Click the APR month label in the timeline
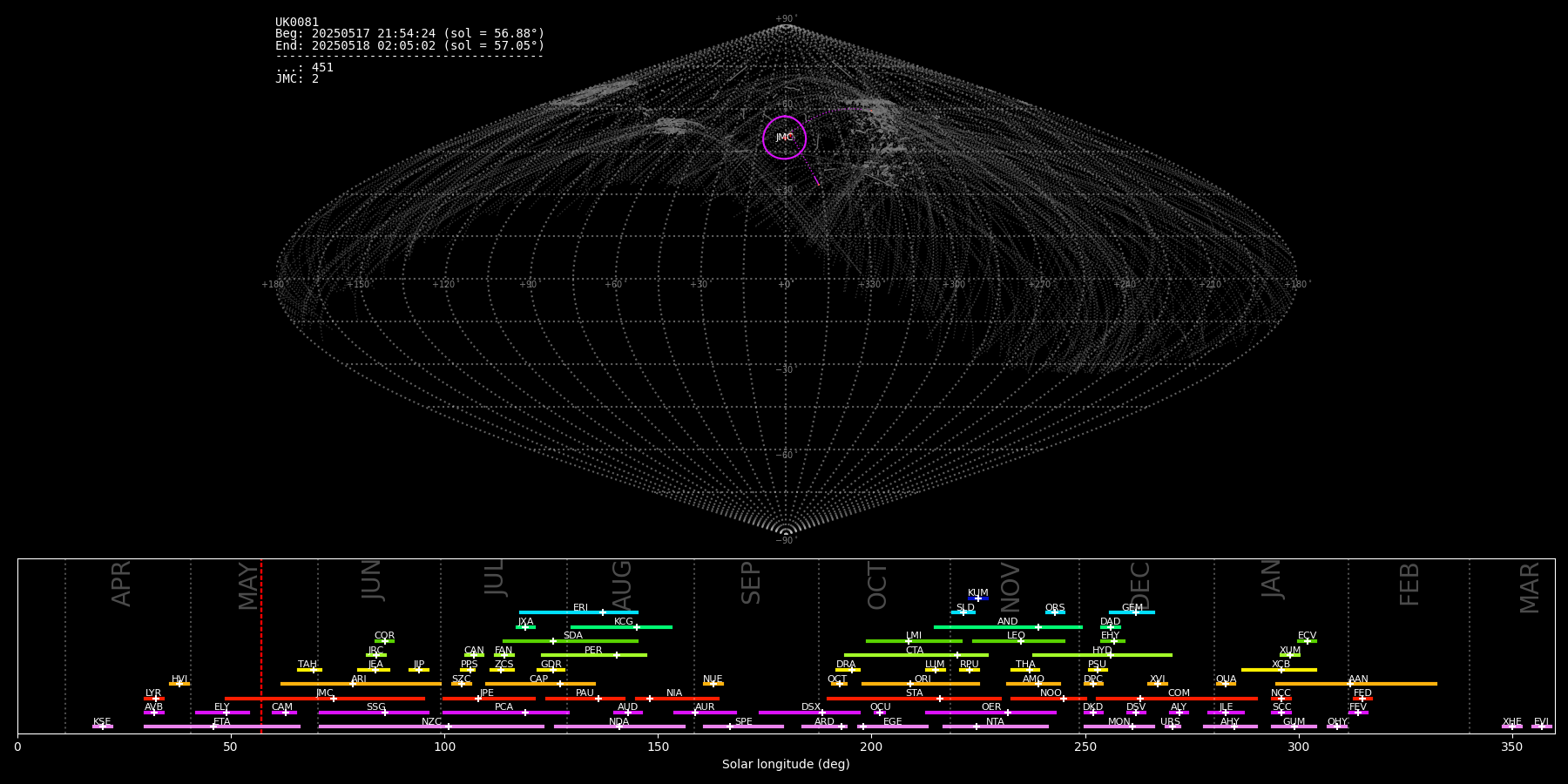Viewport: 1568px width, 784px height. tap(121, 584)
